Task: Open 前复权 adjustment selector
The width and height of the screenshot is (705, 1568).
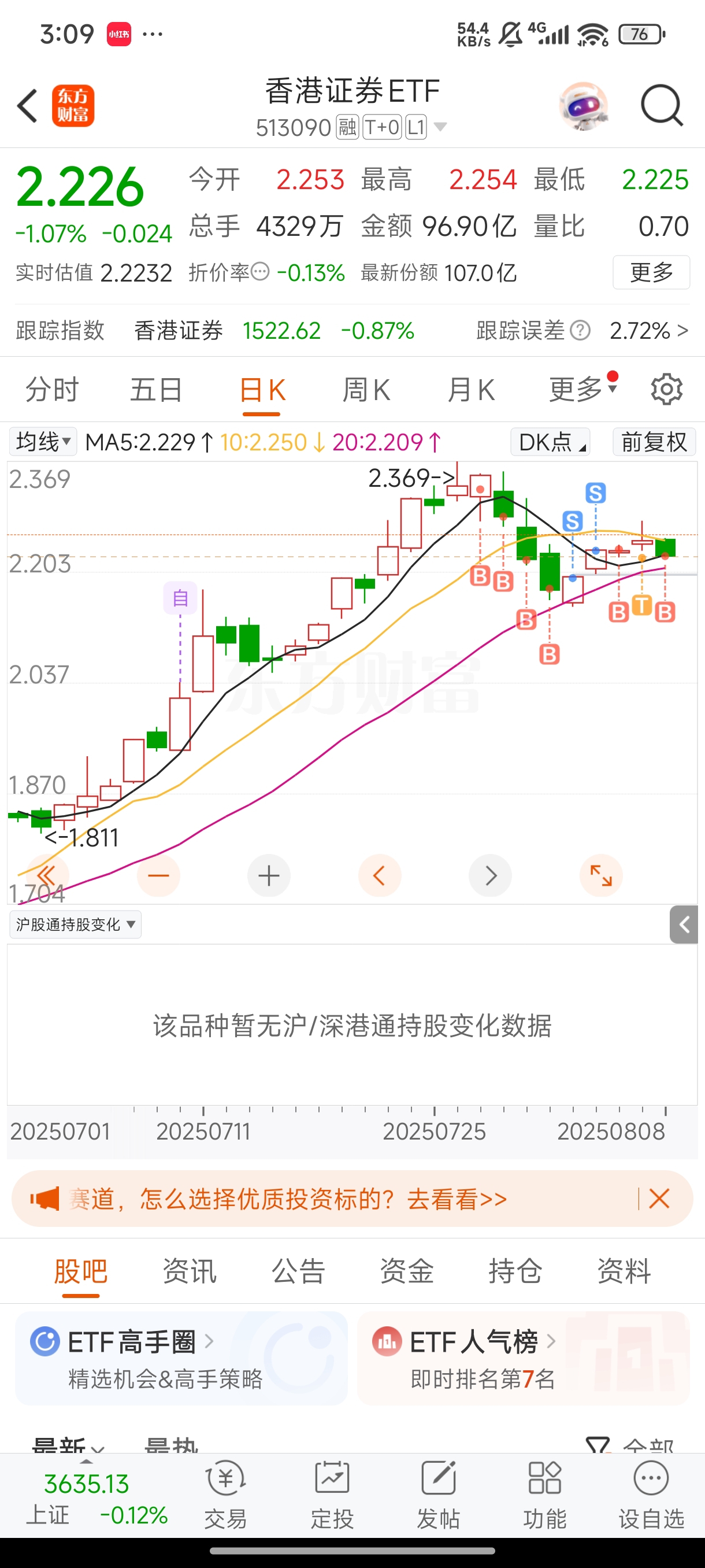Action: tap(654, 441)
